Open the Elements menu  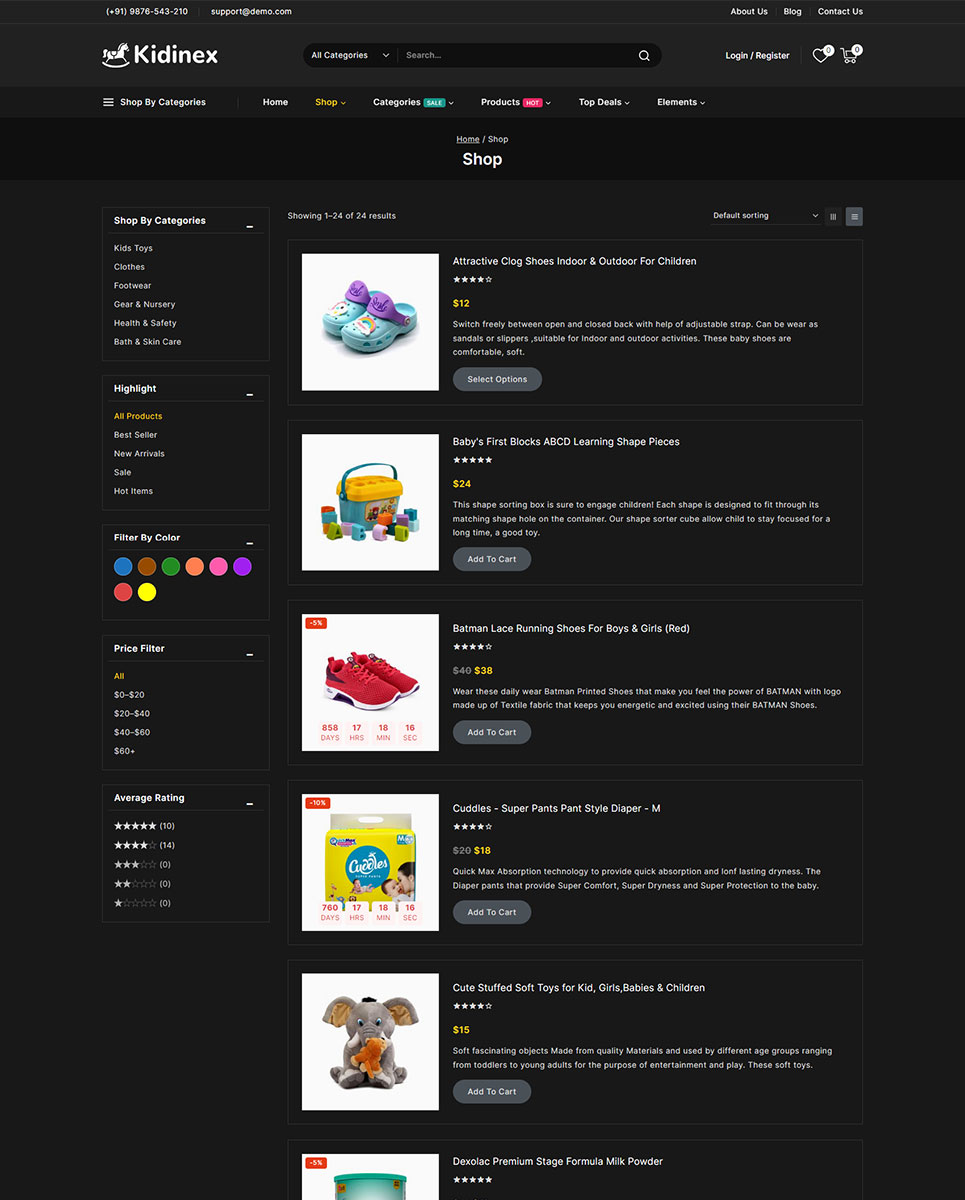pyautogui.click(x=680, y=102)
